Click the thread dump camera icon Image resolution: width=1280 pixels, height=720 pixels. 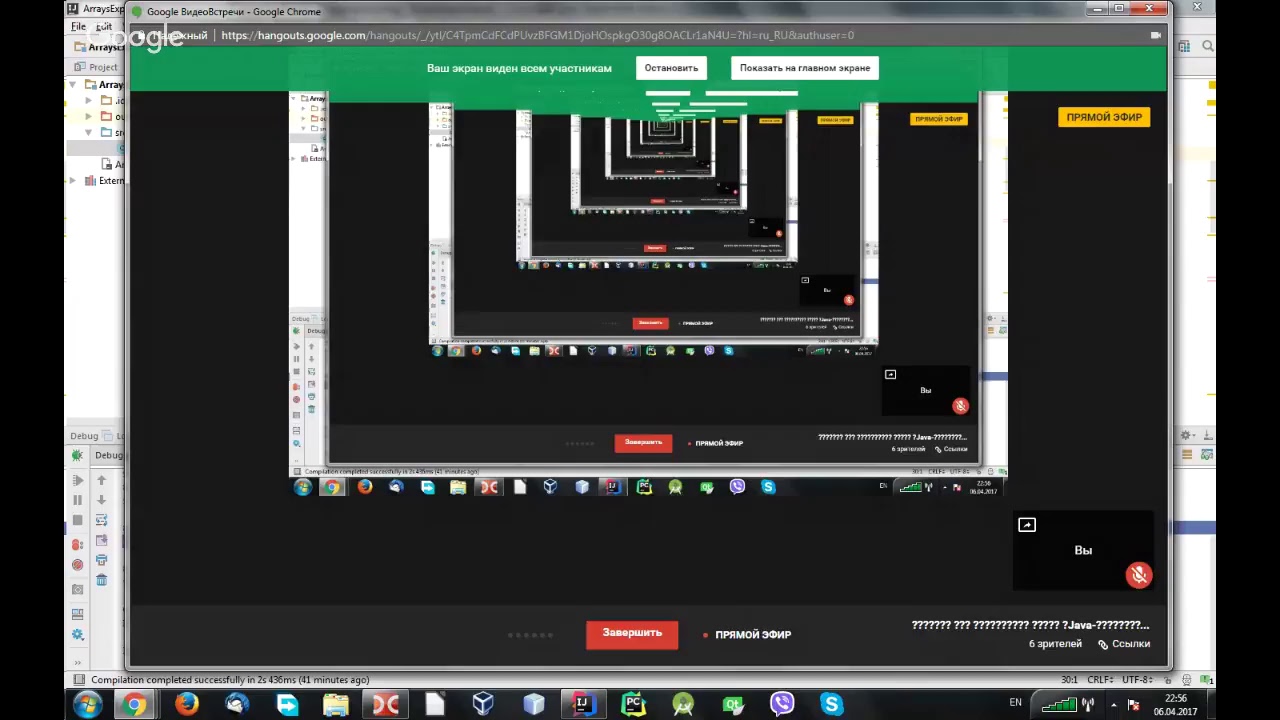[x=77, y=590]
